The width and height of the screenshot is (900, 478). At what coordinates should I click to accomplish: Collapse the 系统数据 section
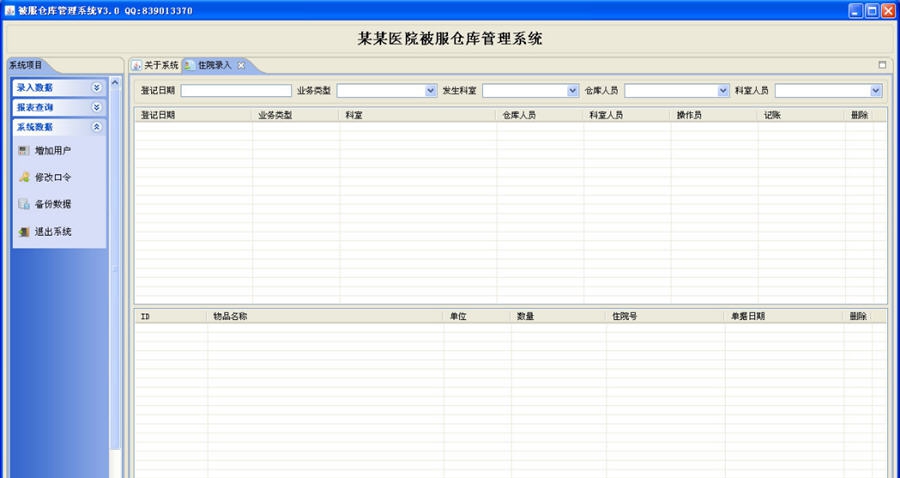point(96,127)
